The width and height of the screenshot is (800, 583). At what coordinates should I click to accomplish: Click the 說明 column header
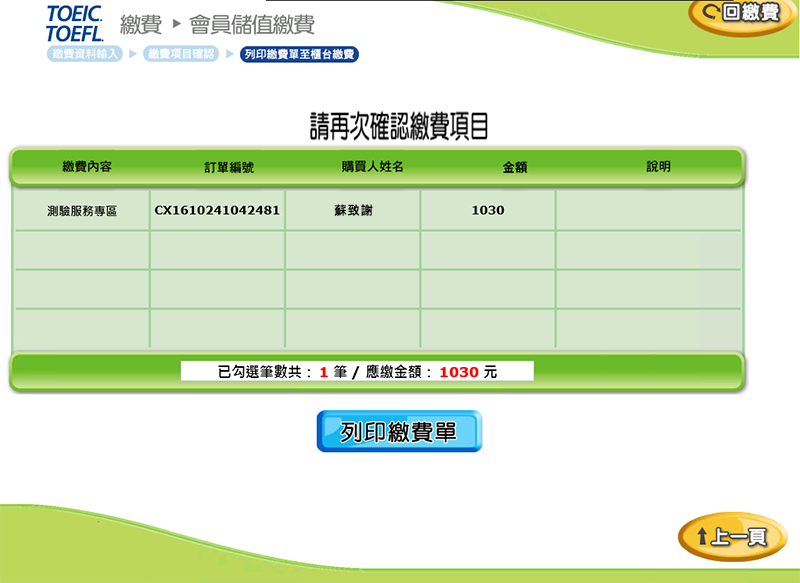point(658,167)
